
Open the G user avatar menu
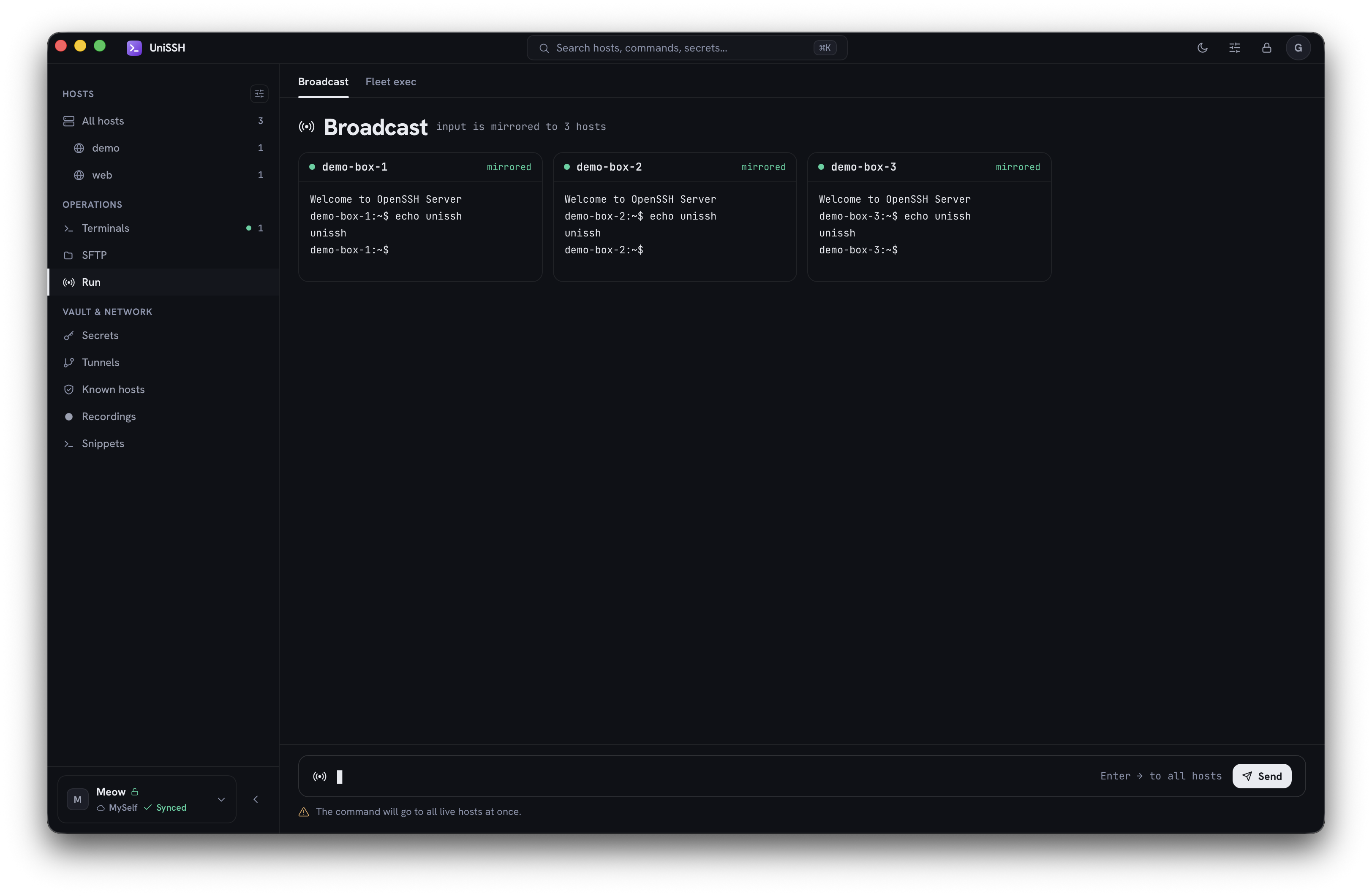1298,48
